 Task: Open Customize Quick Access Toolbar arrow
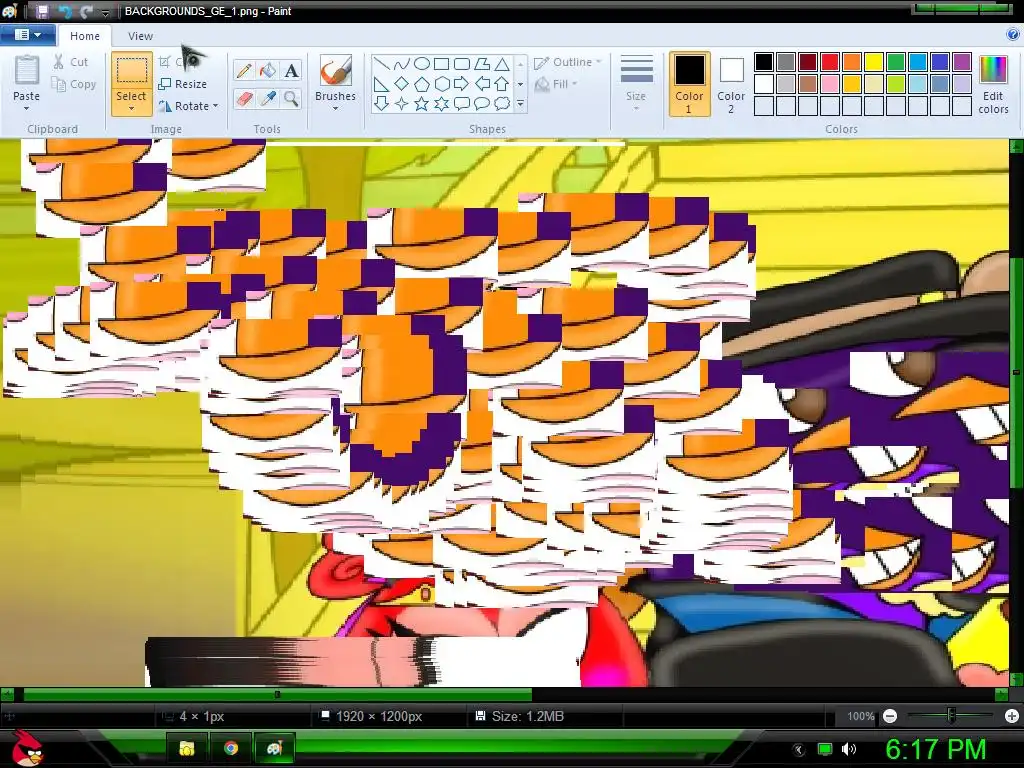click(x=105, y=12)
